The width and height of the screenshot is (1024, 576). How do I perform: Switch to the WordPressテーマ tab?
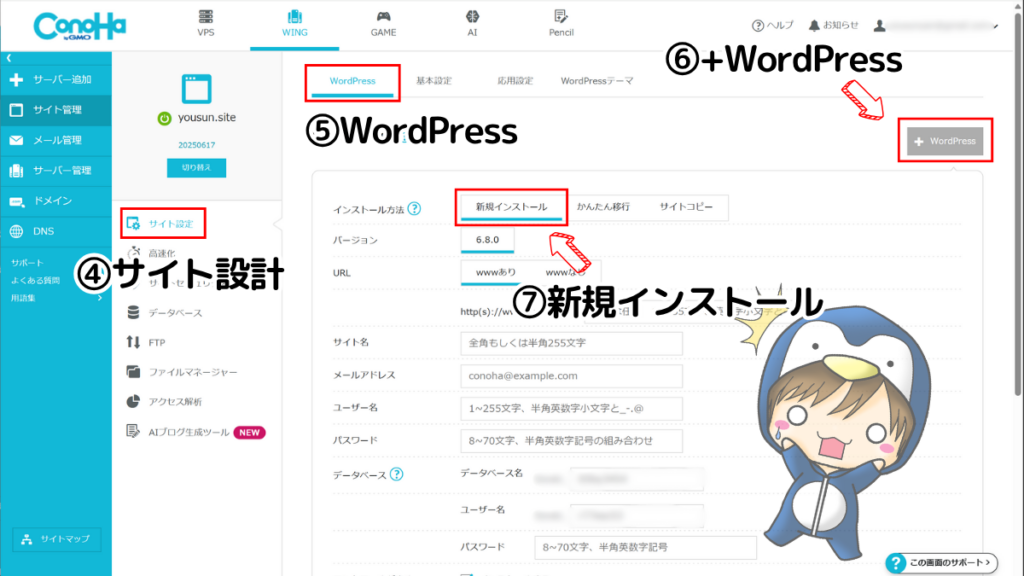pyautogui.click(x=597, y=81)
